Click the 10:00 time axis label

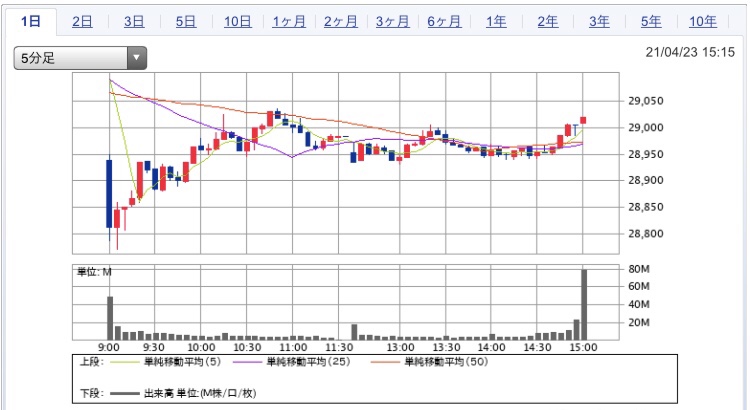(201, 347)
